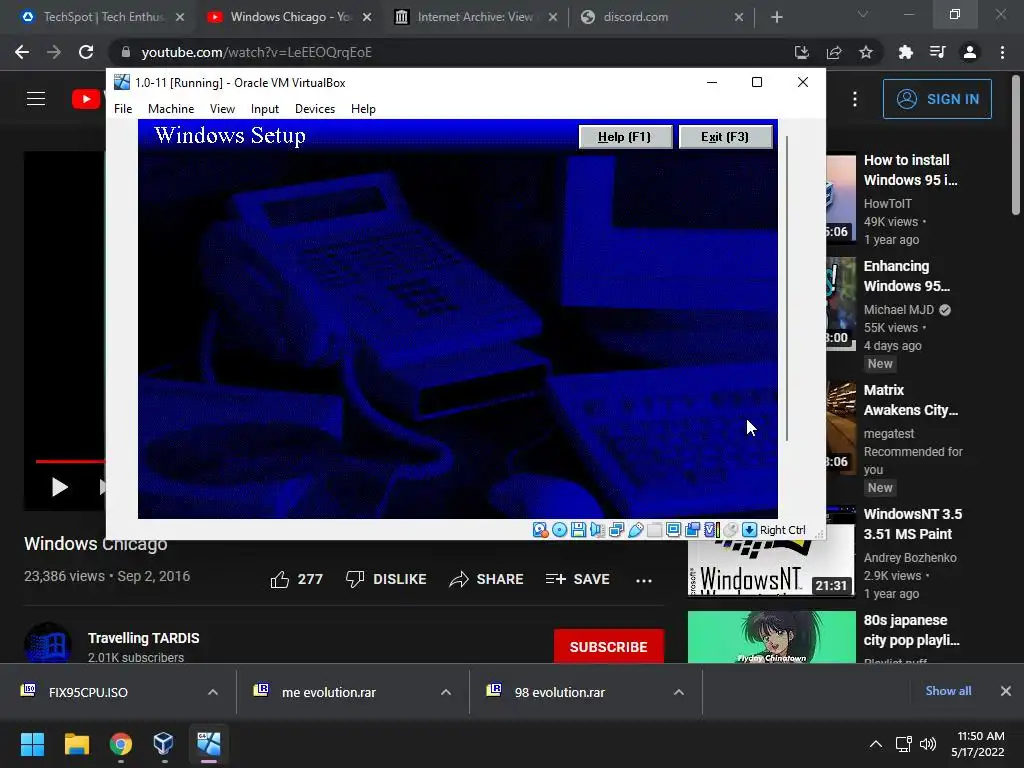Open Enhancing Windows 95 video by Michael MJD
Screen dimensions: 1024x768
(x=906, y=276)
